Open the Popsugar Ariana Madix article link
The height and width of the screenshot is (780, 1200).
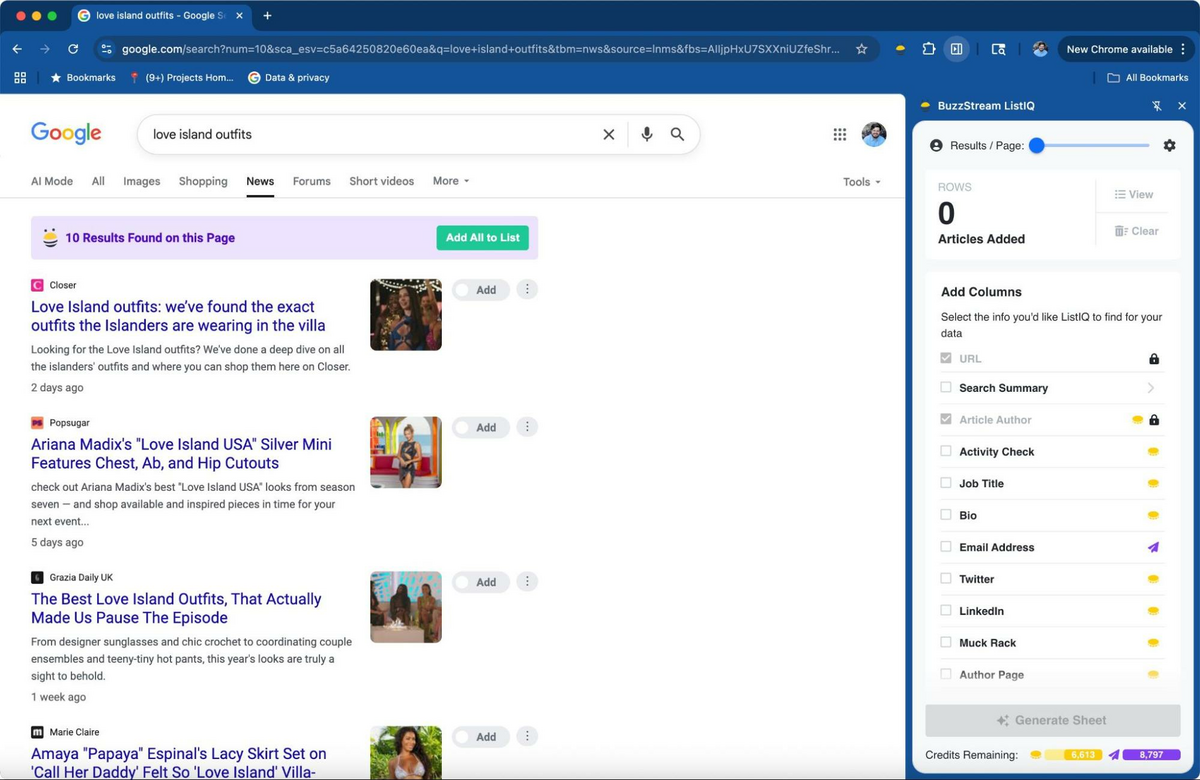pos(181,453)
